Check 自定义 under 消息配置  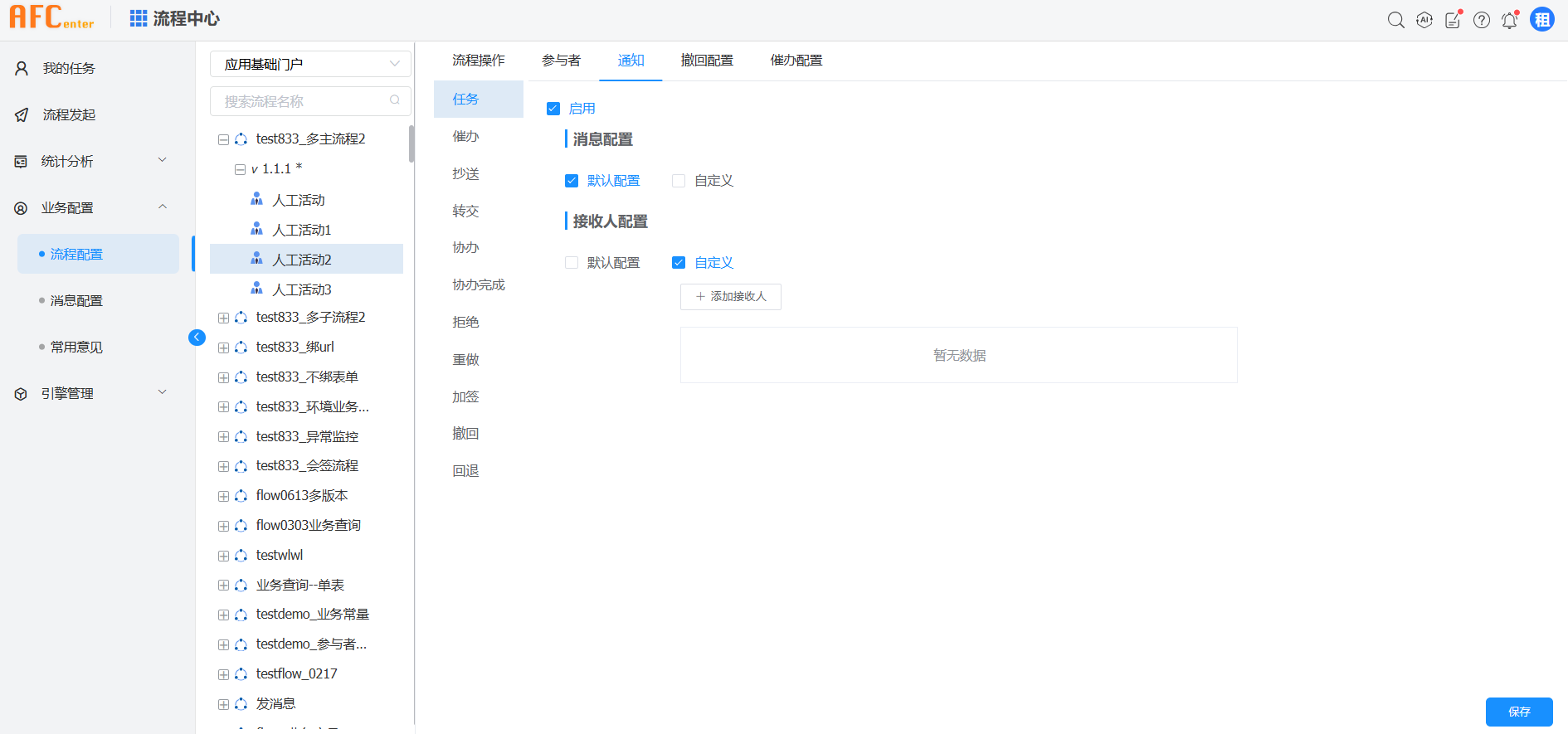coord(679,181)
